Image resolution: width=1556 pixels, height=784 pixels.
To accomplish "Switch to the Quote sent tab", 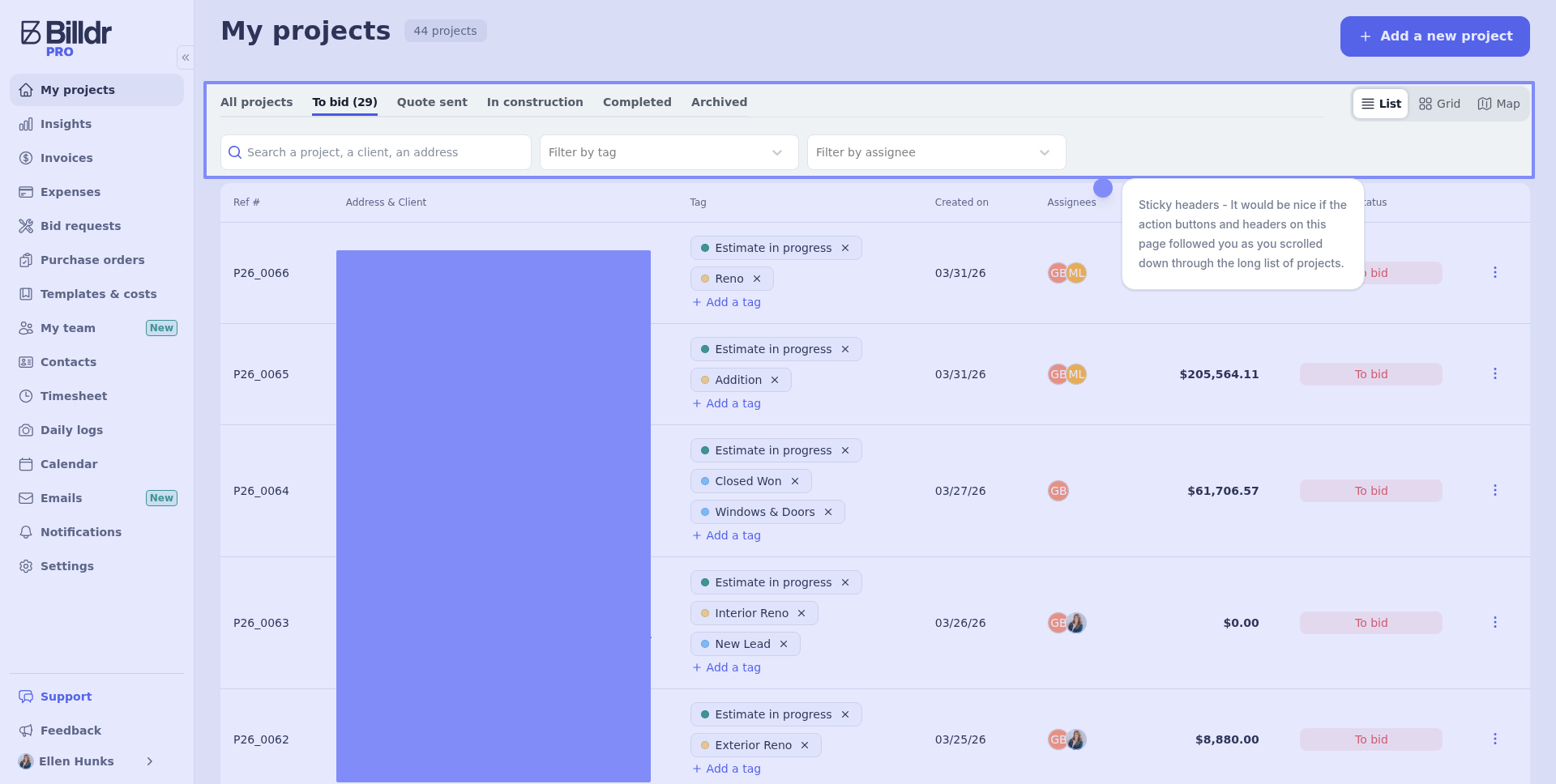I will [x=432, y=102].
